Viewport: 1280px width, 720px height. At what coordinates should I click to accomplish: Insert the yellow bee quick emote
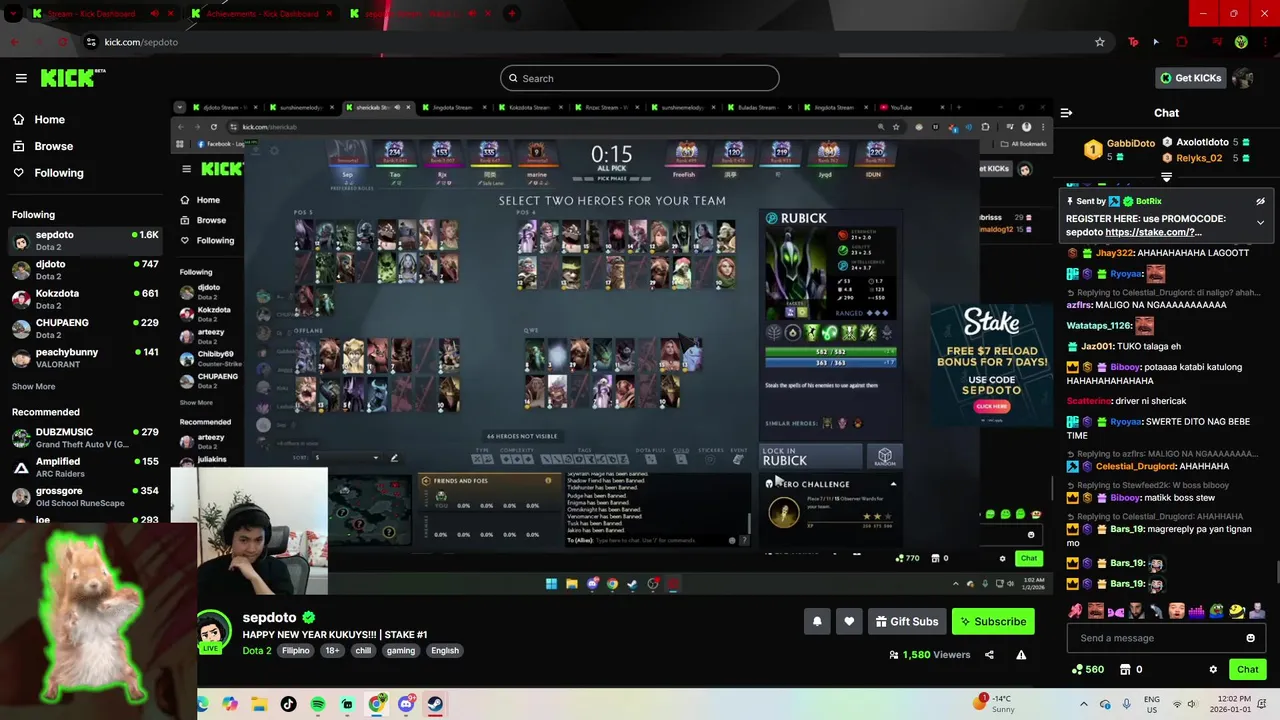[x=1237, y=610]
